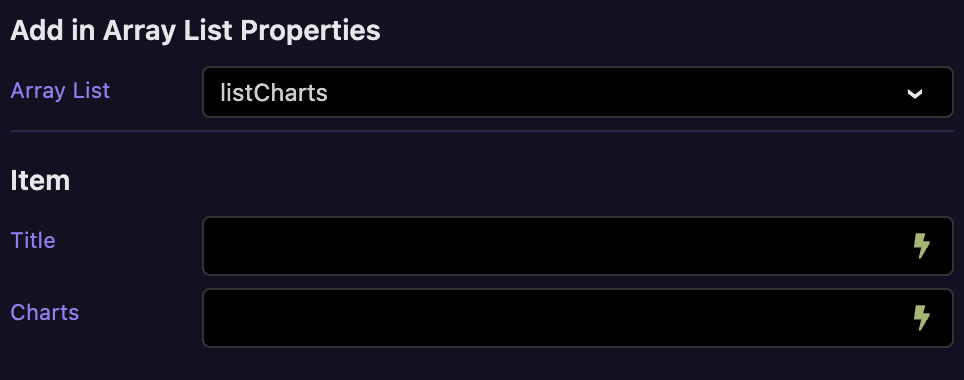Open dynamic binding for the Charts property

coord(921,317)
